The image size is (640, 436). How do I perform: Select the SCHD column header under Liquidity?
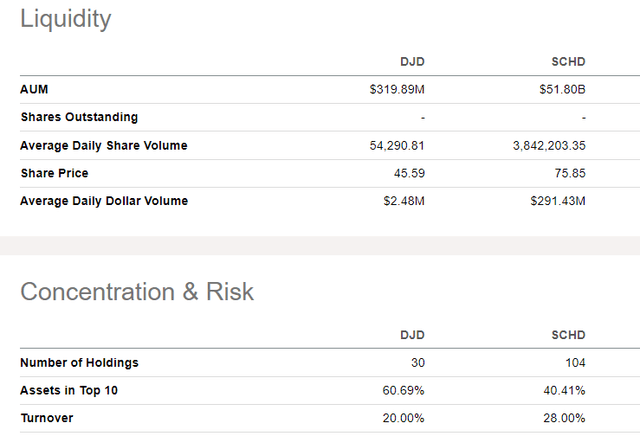[x=567, y=62]
